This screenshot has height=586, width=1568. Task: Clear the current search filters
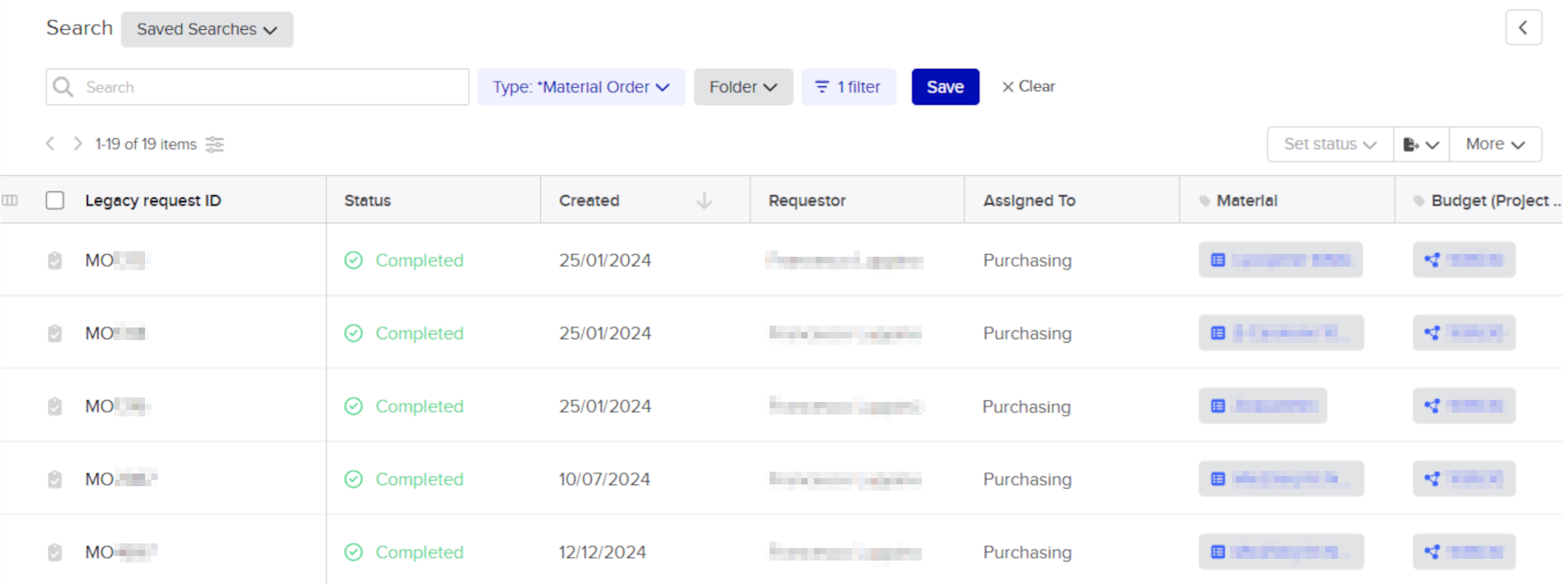point(1029,86)
